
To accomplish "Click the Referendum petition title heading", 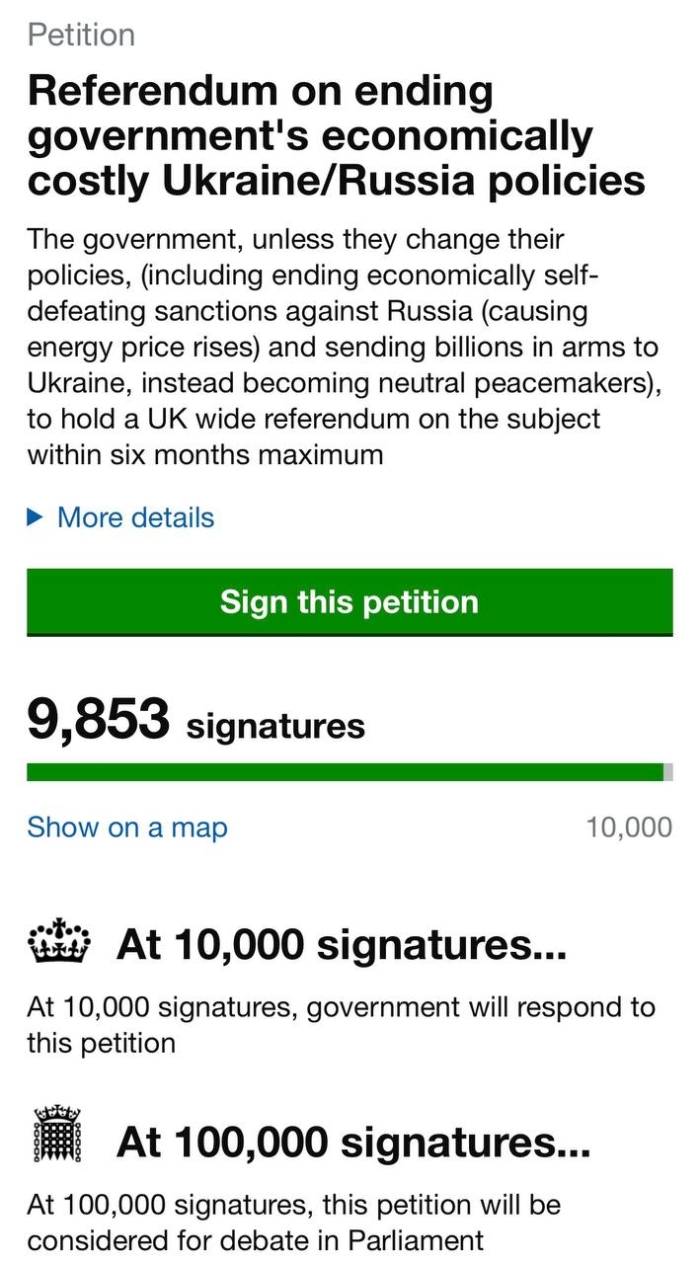I will coord(335,136).
